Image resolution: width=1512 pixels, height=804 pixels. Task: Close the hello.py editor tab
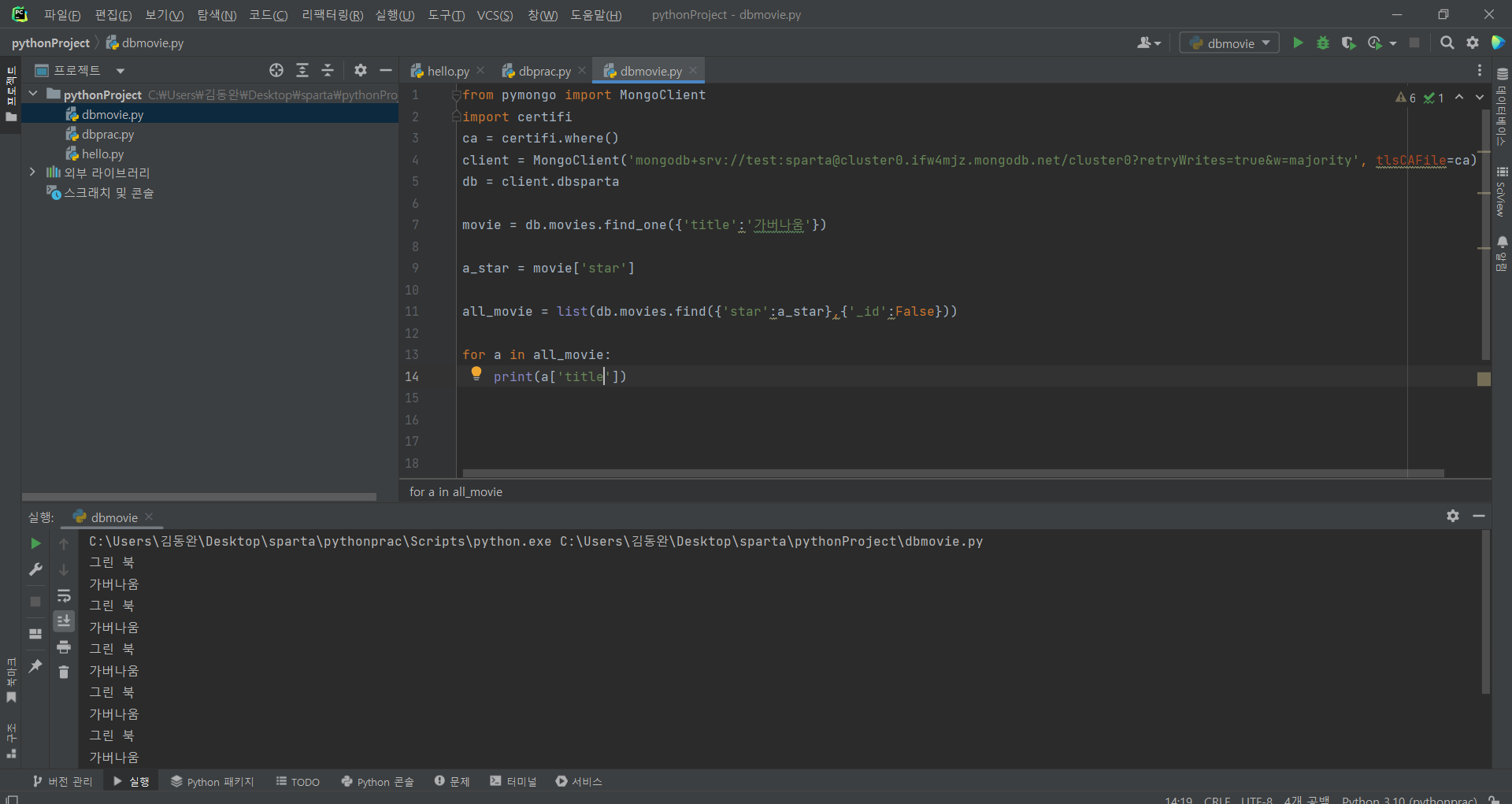(x=480, y=70)
